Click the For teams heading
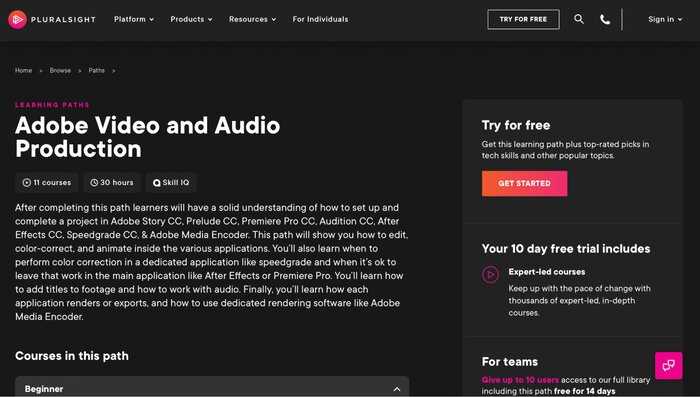The width and height of the screenshot is (700, 397). 509,362
